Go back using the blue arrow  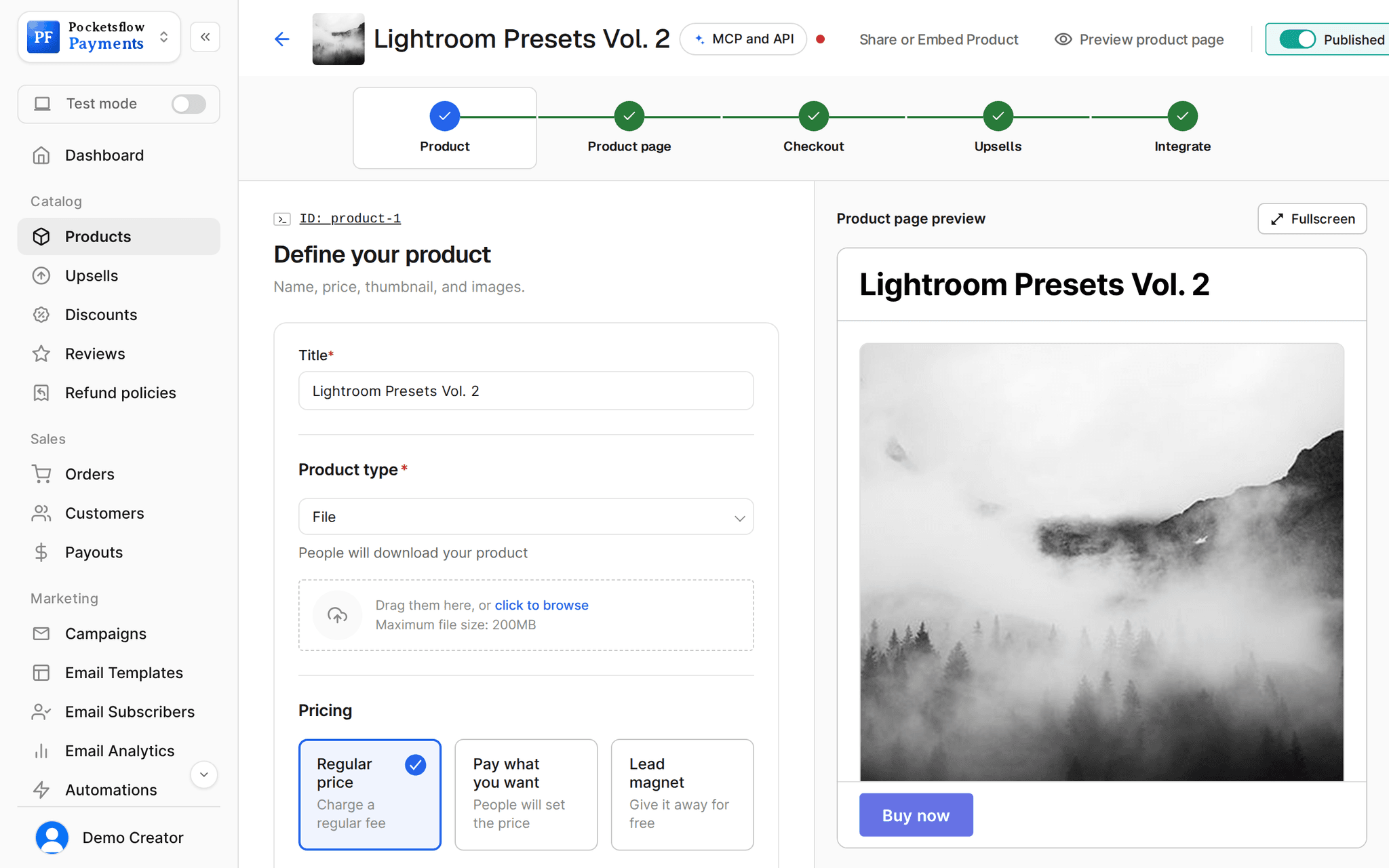(282, 39)
